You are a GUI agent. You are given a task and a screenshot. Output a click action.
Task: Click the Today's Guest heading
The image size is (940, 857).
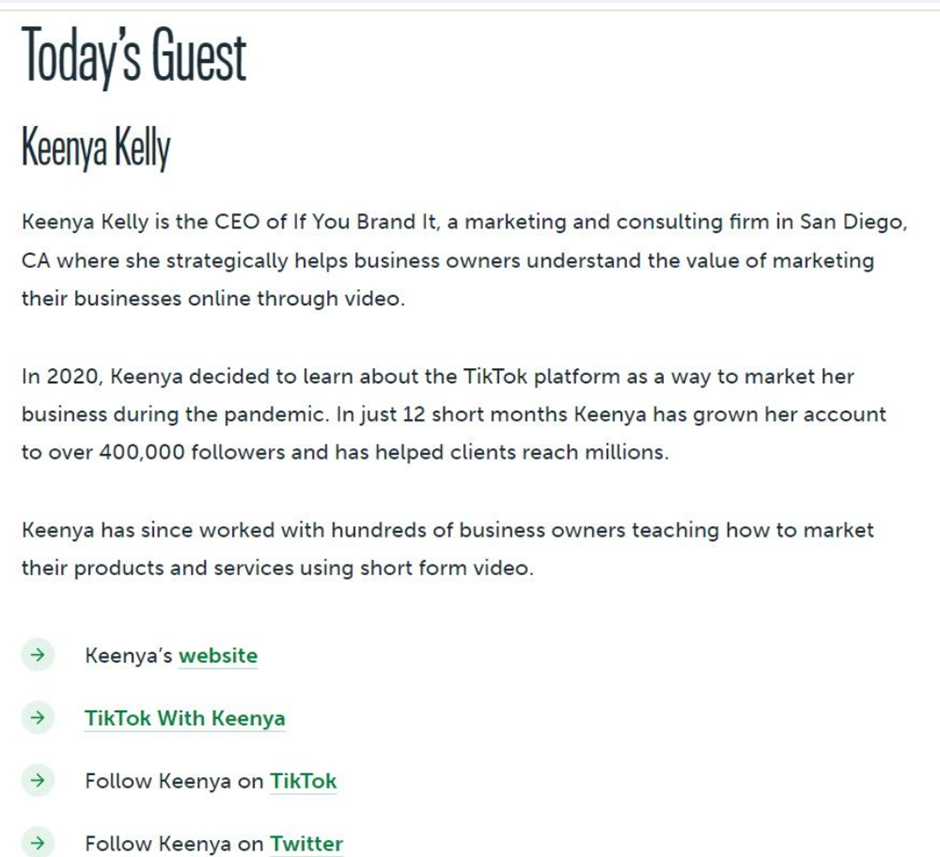[x=134, y=58]
